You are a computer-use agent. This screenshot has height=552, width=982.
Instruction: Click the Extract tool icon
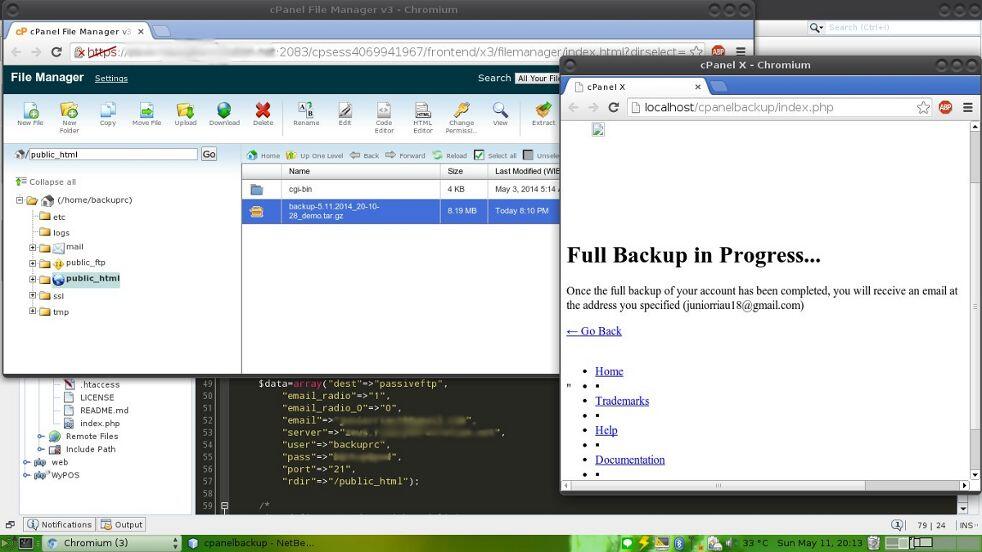[x=543, y=113]
